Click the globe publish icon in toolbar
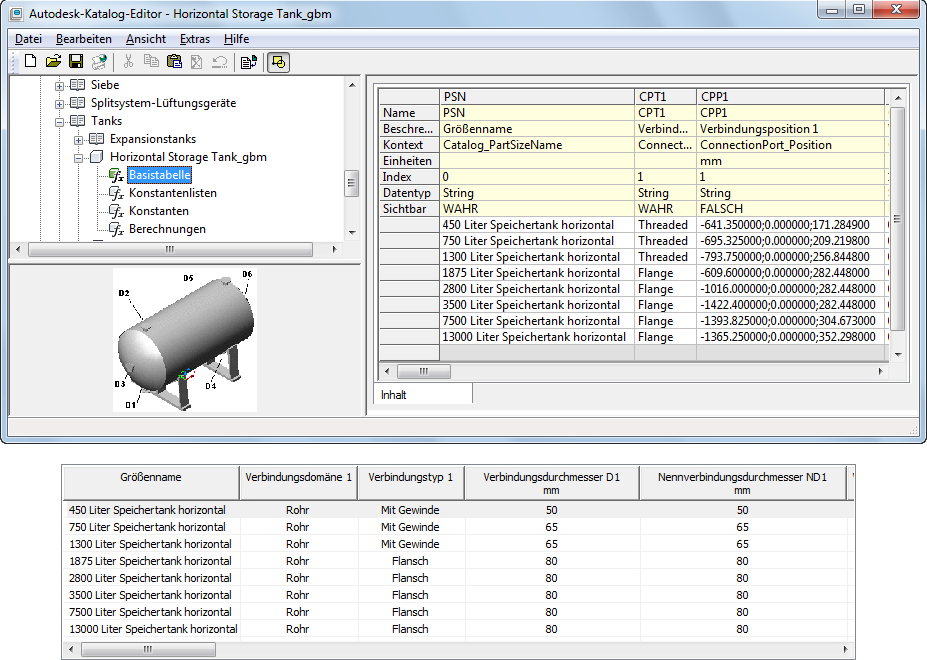Viewport: 927px width, 660px height. click(x=99, y=62)
